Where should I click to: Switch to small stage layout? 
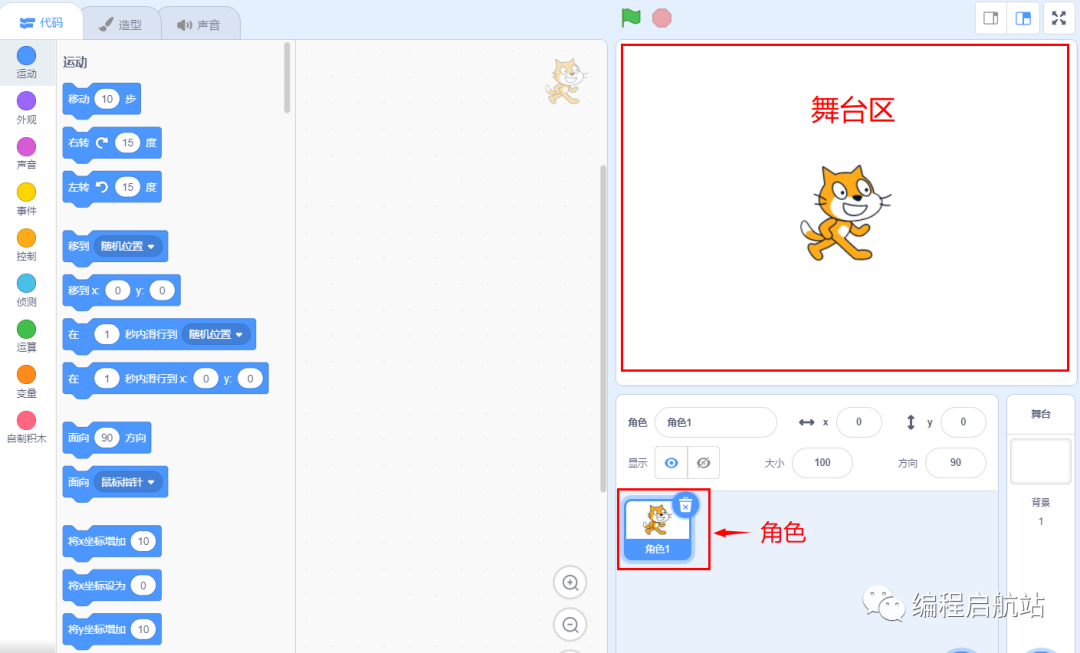990,19
